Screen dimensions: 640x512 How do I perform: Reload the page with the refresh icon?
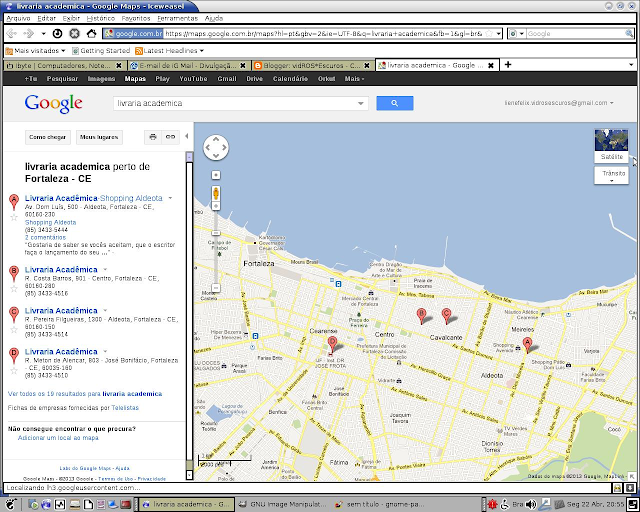pos(58,33)
